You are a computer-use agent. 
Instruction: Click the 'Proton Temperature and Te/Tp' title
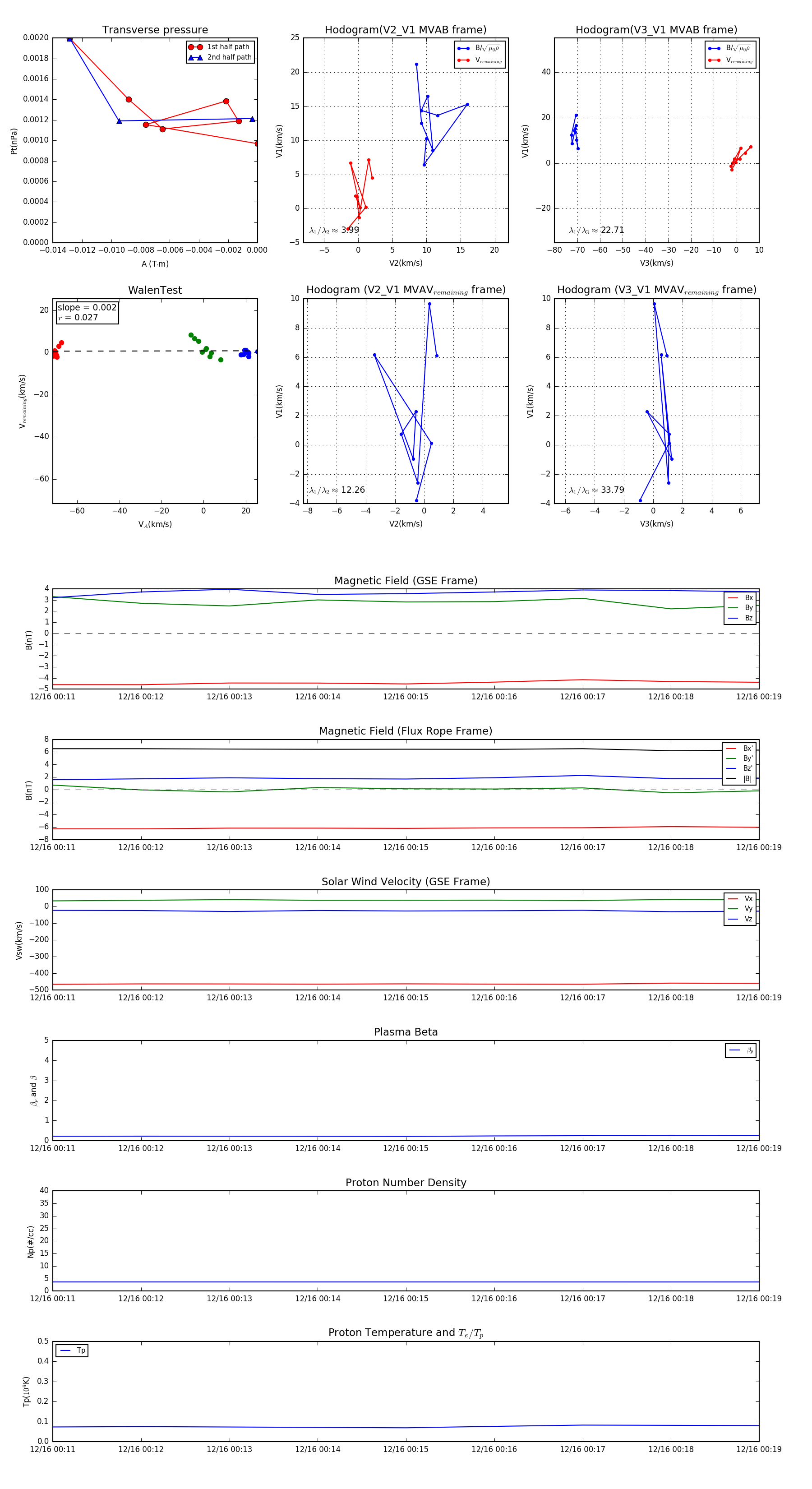[406, 1332]
